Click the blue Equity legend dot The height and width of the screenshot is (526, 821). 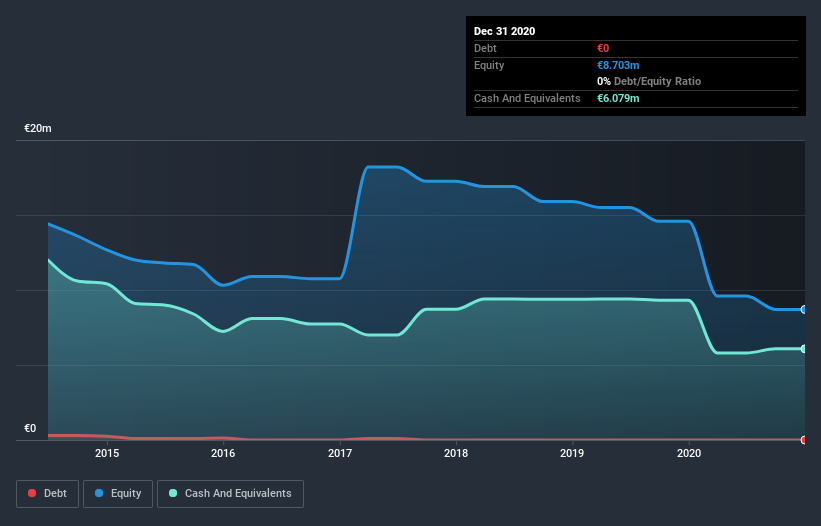tap(99, 493)
